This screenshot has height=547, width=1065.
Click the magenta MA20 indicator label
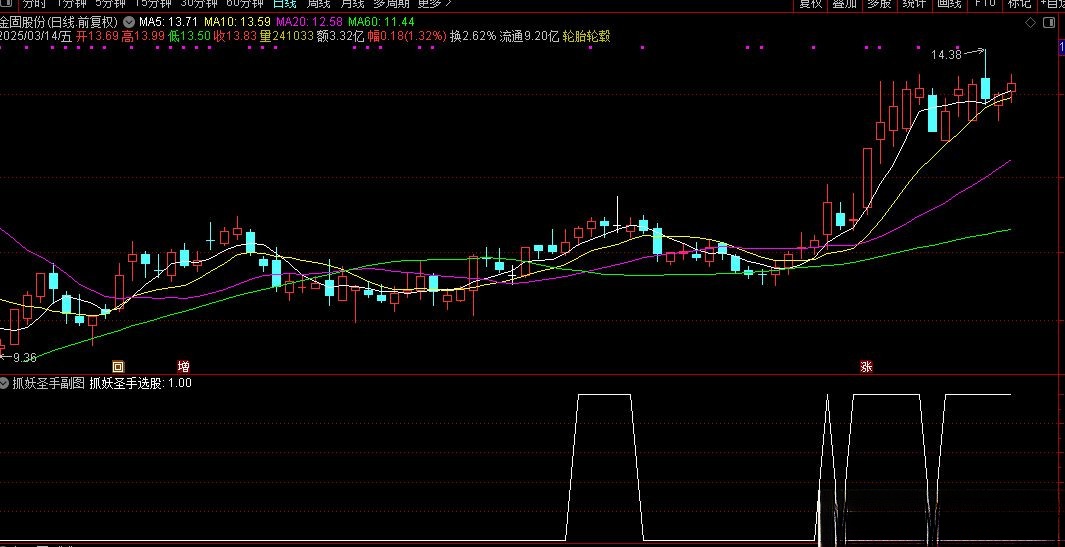(307, 21)
